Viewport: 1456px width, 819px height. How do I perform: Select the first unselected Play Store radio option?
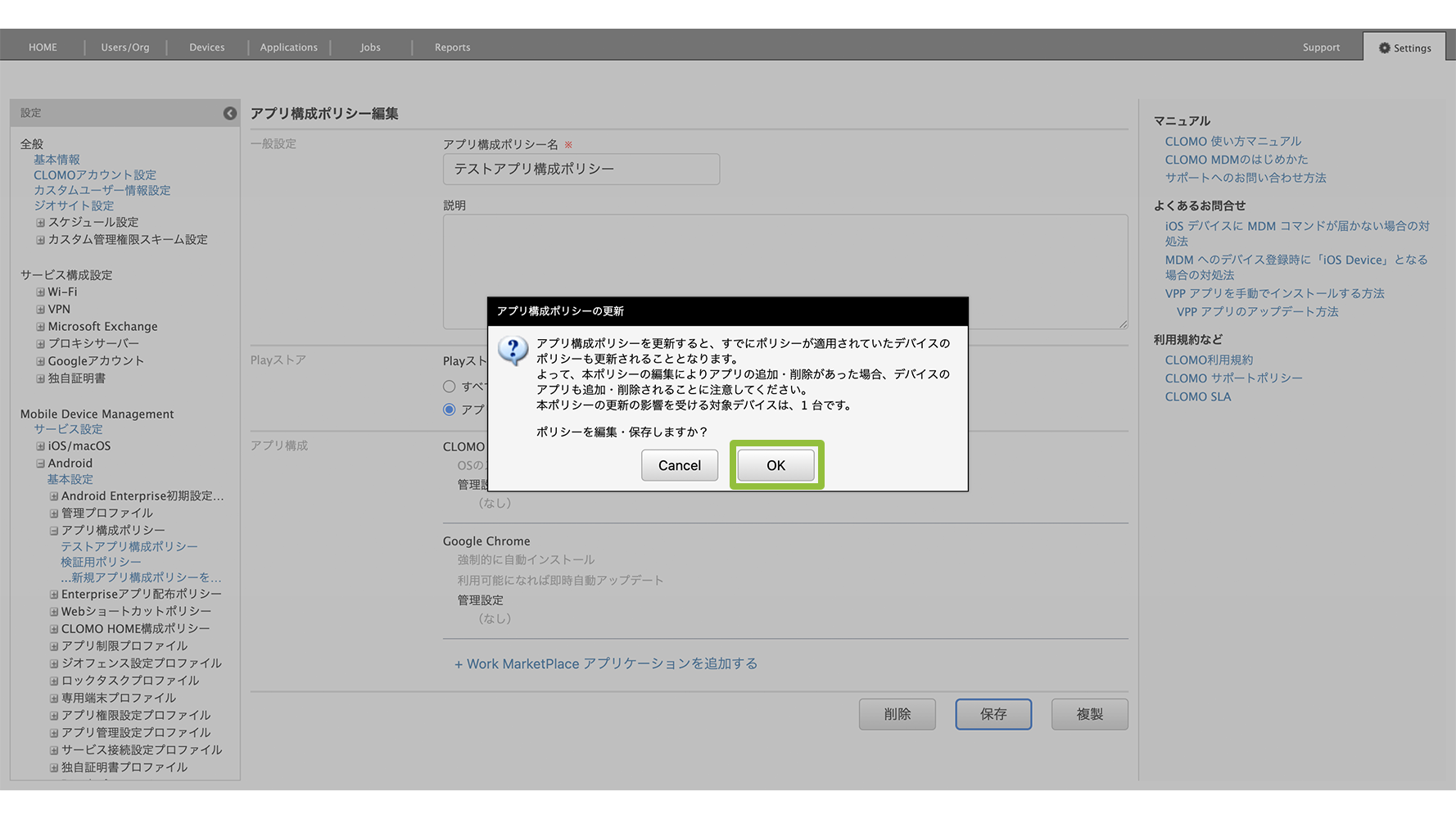(449, 387)
